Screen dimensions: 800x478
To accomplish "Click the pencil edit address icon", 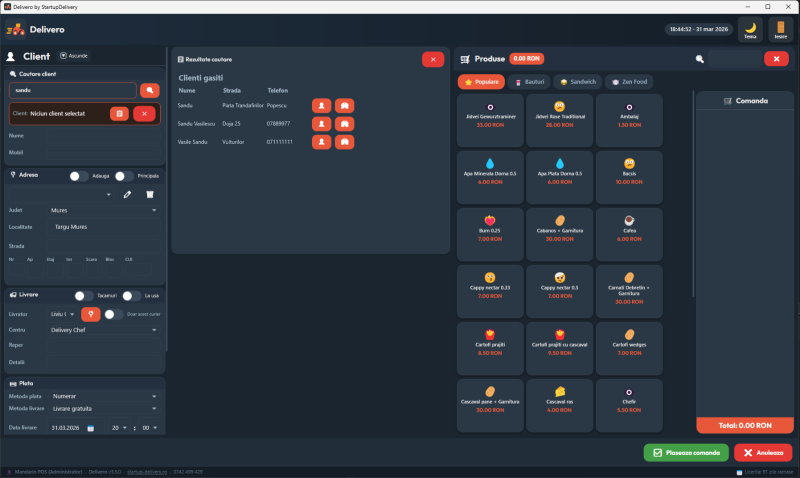I will [127, 194].
